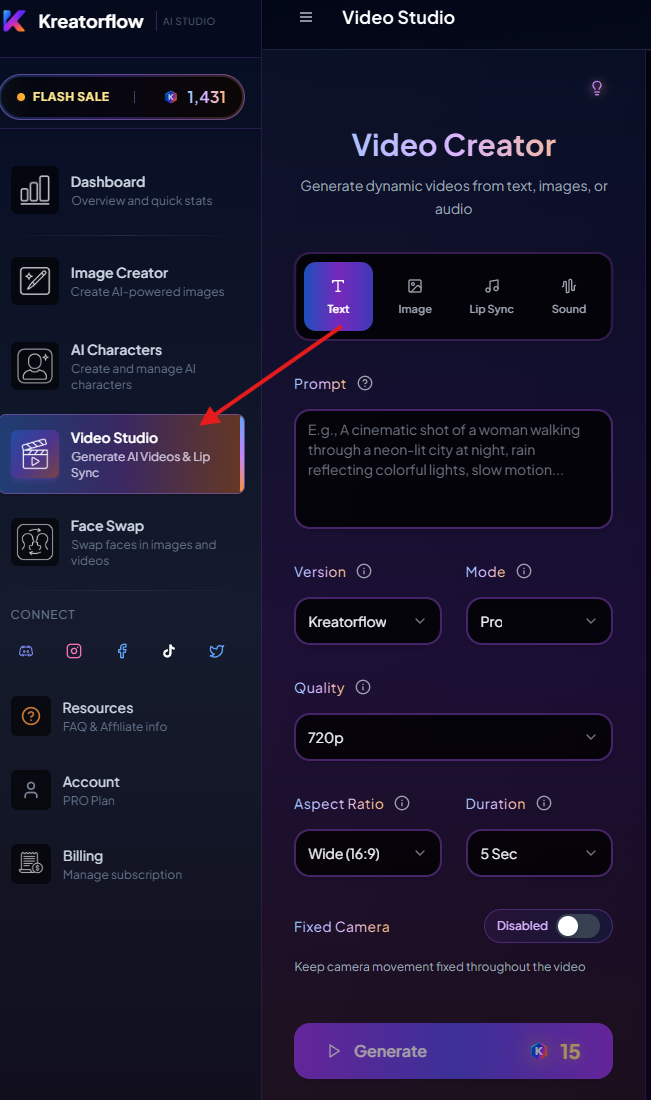Image resolution: width=651 pixels, height=1100 pixels.
Task: Click the Quality info icon
Action: tap(363, 688)
